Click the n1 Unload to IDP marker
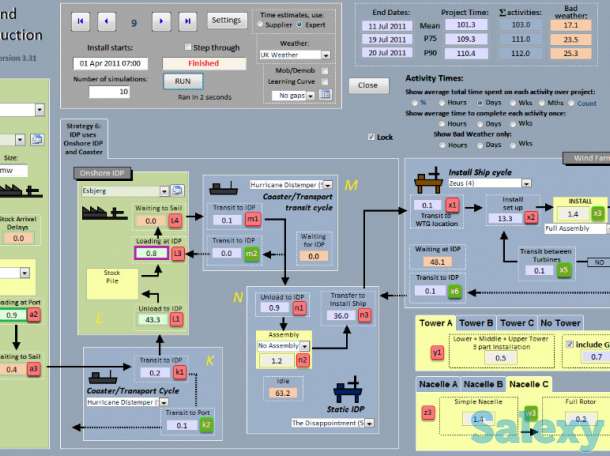 299,308
